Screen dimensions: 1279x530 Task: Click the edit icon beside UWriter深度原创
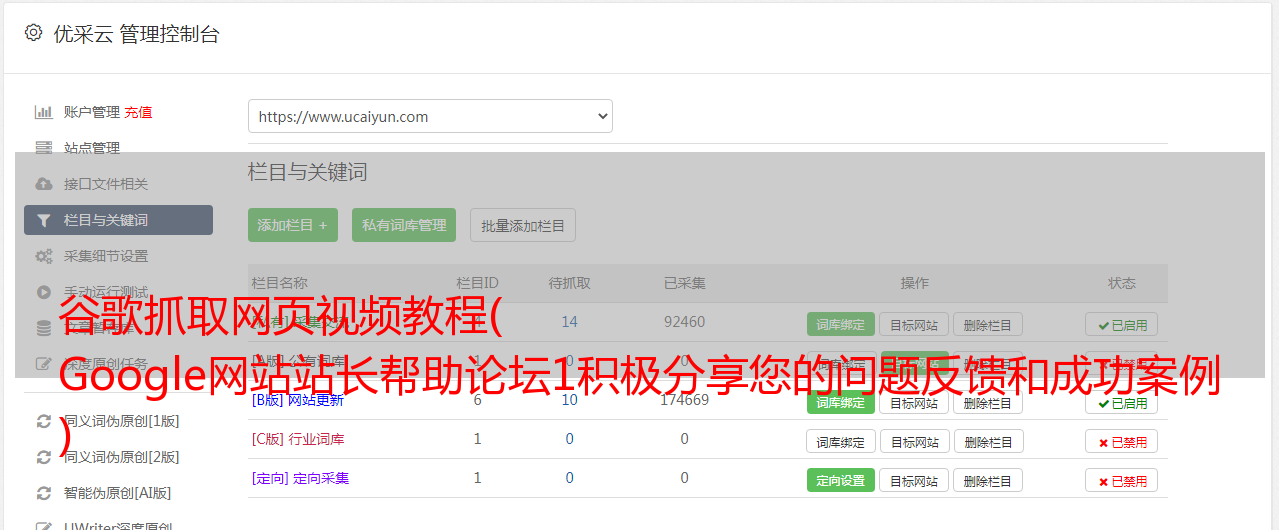(43, 526)
